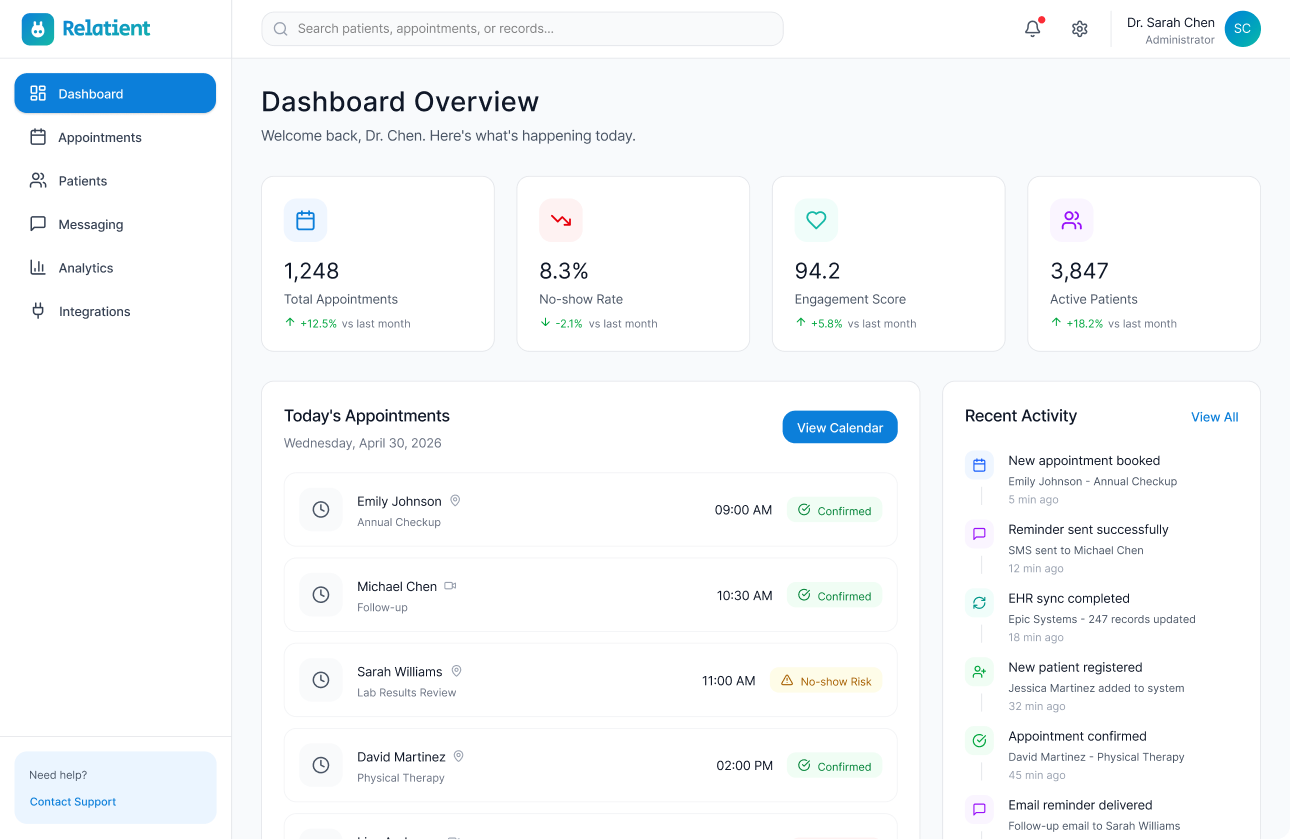The width and height of the screenshot is (1290, 840).
Task: Click the Total Appointments calendar icon
Action: click(x=306, y=220)
